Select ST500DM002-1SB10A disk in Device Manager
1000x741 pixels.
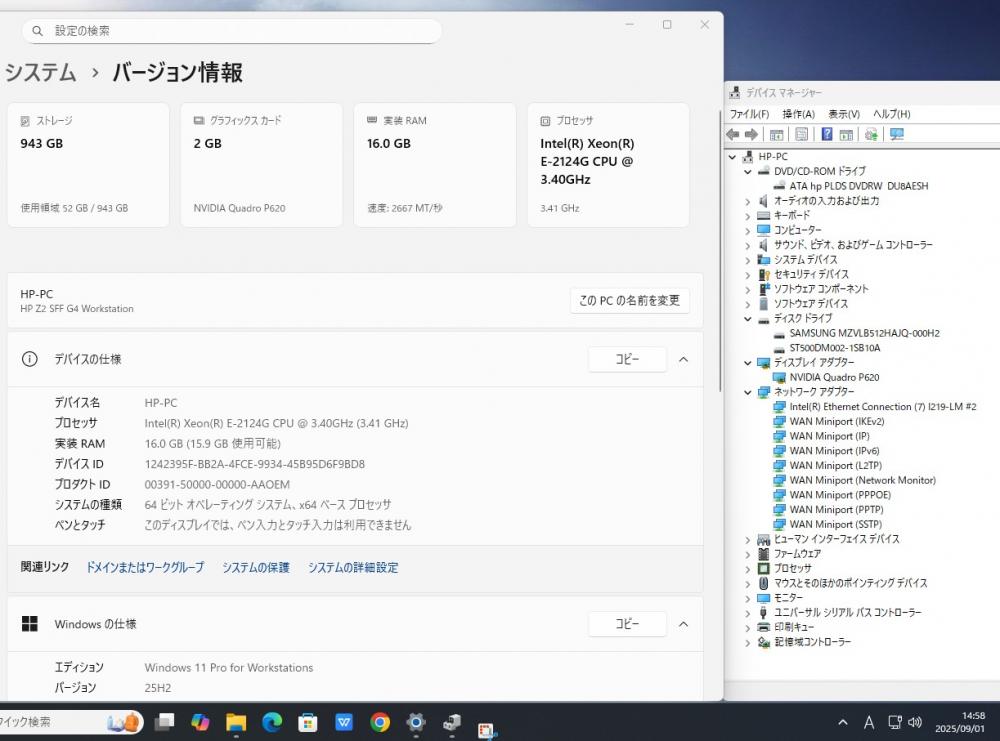coord(835,348)
